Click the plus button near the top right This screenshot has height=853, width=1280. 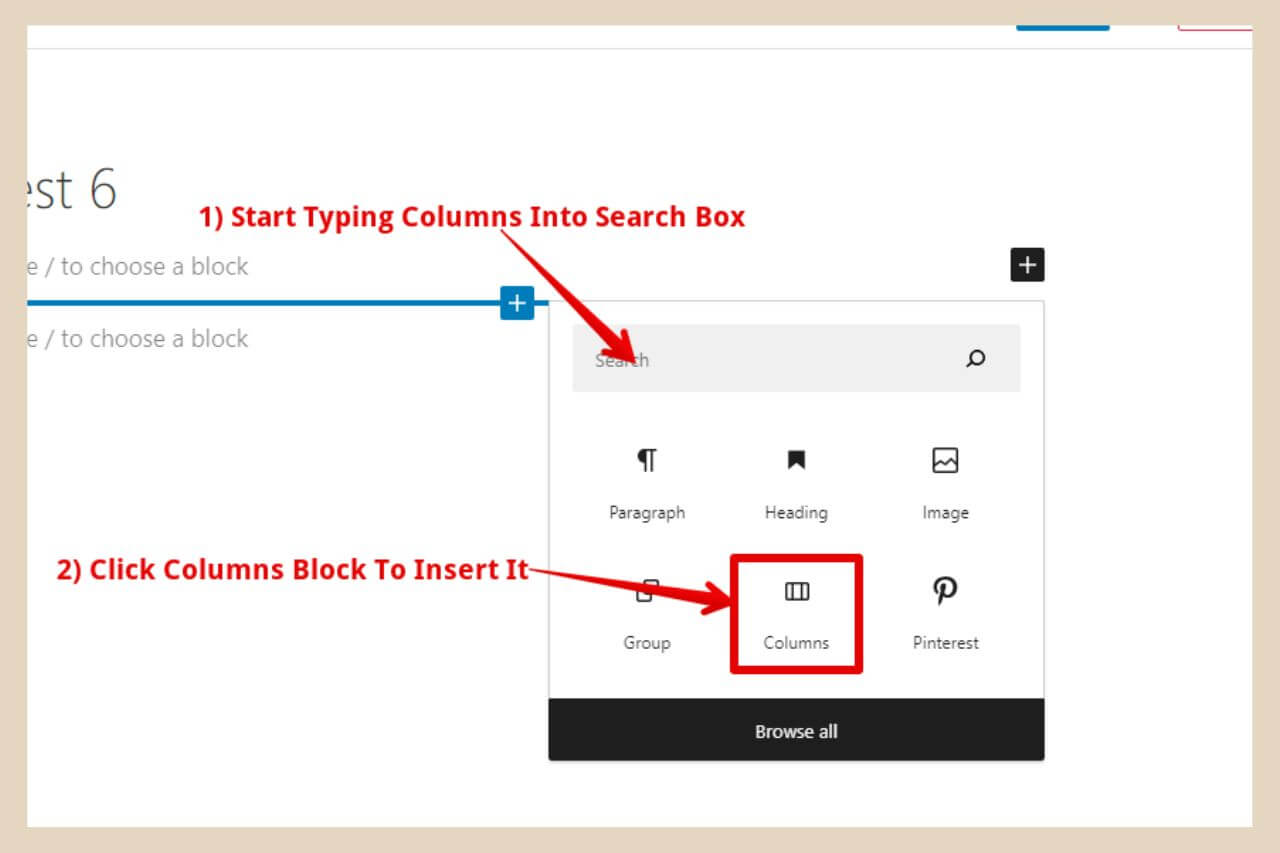coord(1027,264)
